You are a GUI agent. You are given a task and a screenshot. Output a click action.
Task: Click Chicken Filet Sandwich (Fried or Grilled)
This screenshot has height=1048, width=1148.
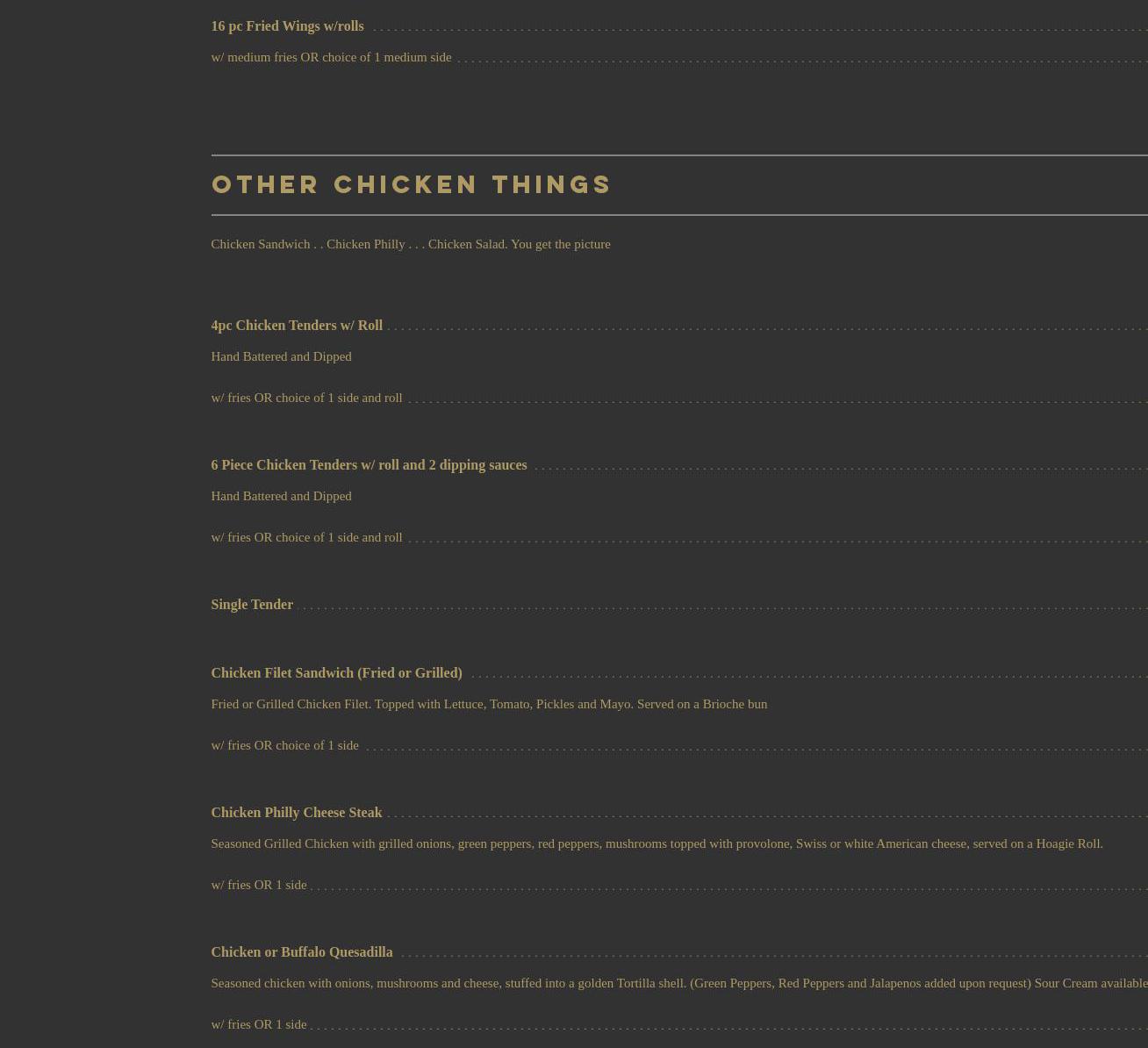[x=336, y=673]
